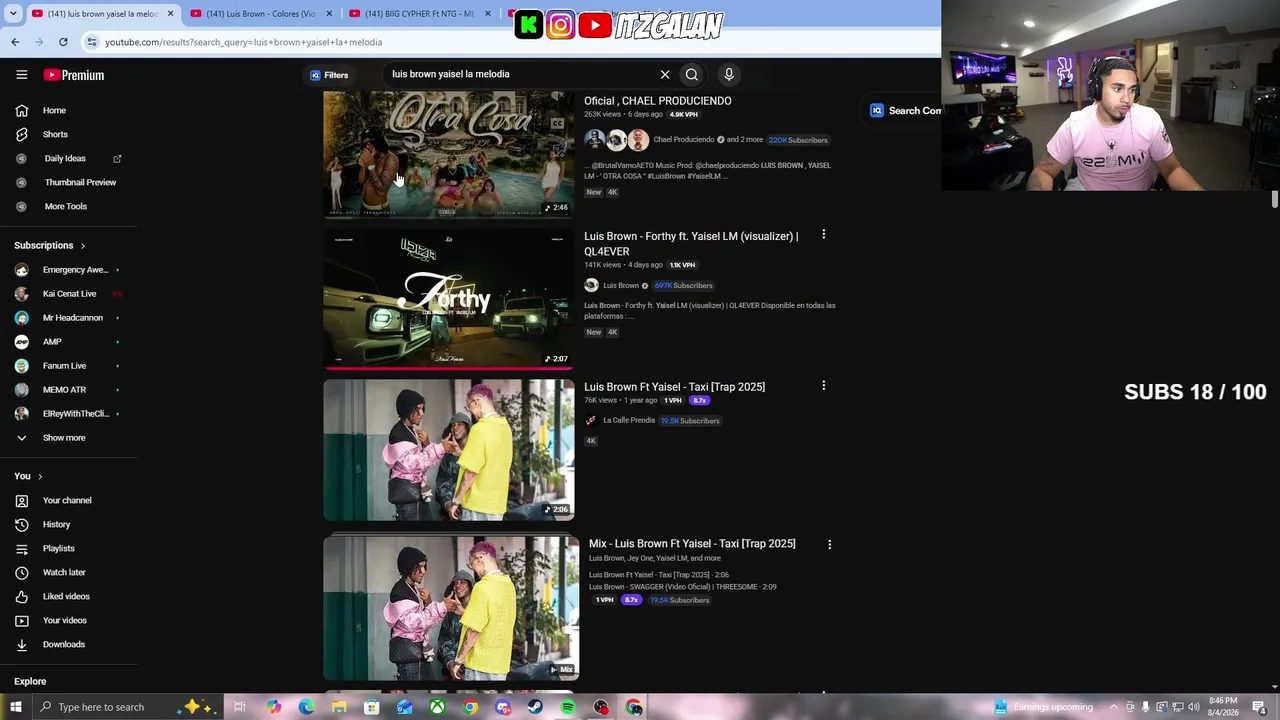The height and width of the screenshot is (720, 1280).
Task: Expand the You section header
Action: [x=28, y=476]
